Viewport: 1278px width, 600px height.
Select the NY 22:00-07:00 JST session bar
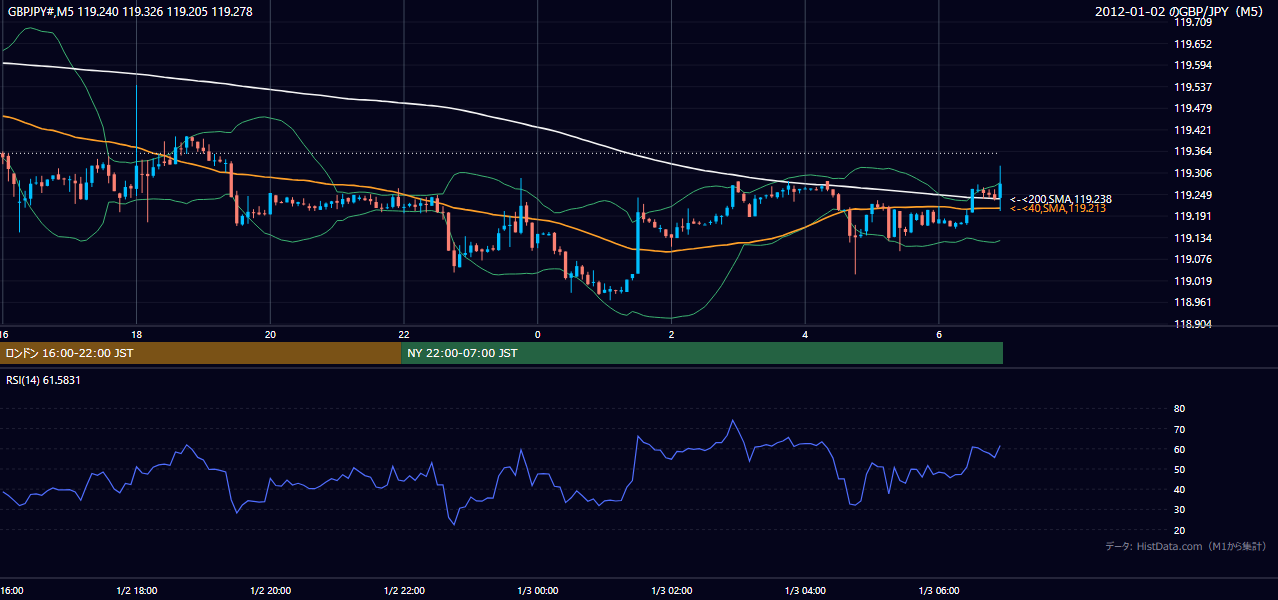click(702, 353)
